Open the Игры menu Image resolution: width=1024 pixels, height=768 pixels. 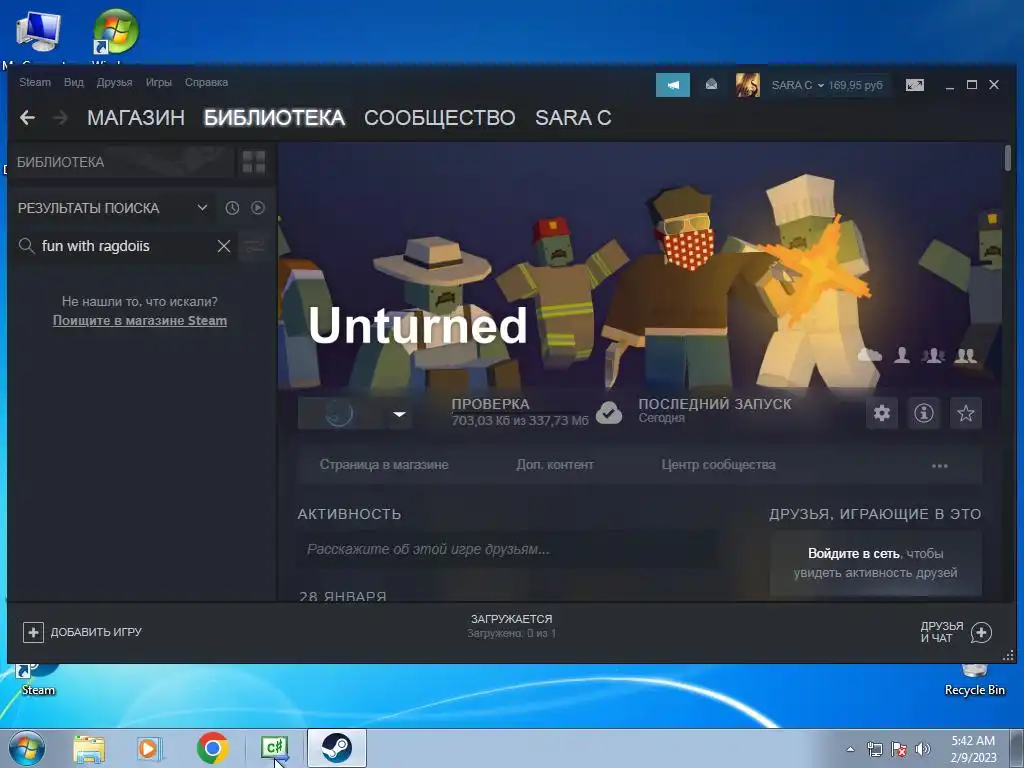point(159,82)
